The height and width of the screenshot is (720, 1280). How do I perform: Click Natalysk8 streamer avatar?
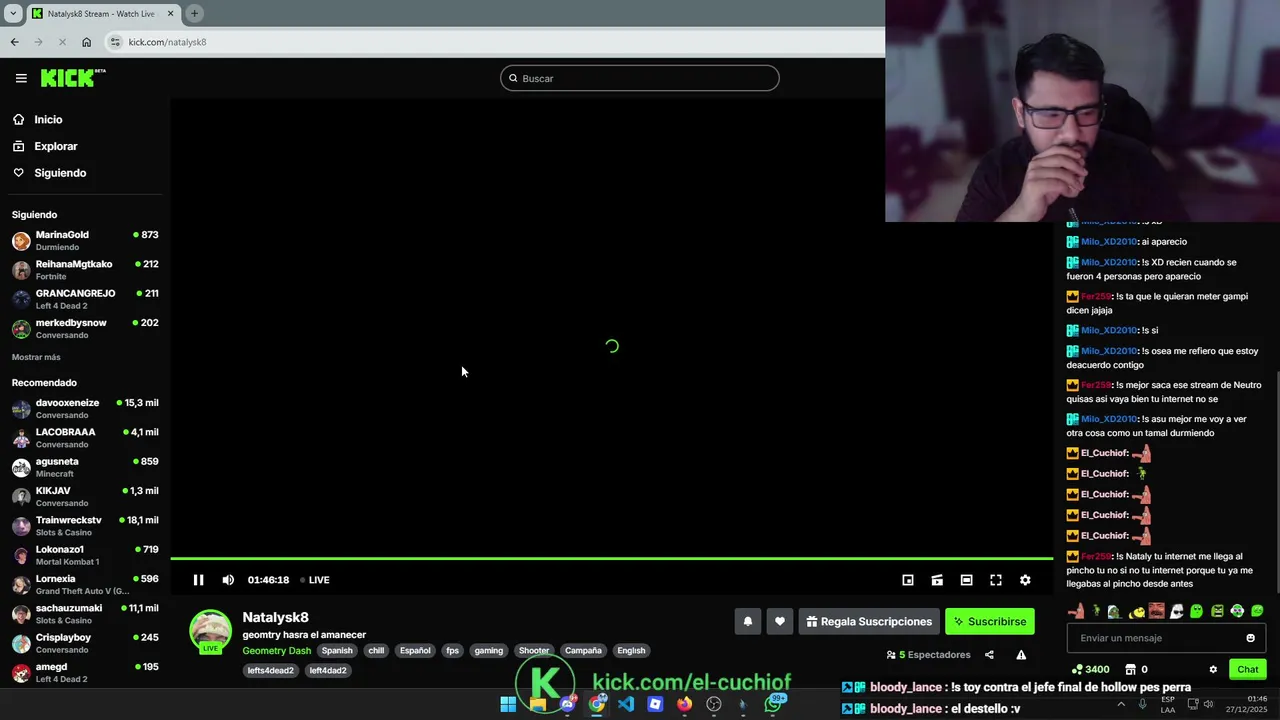[210, 631]
